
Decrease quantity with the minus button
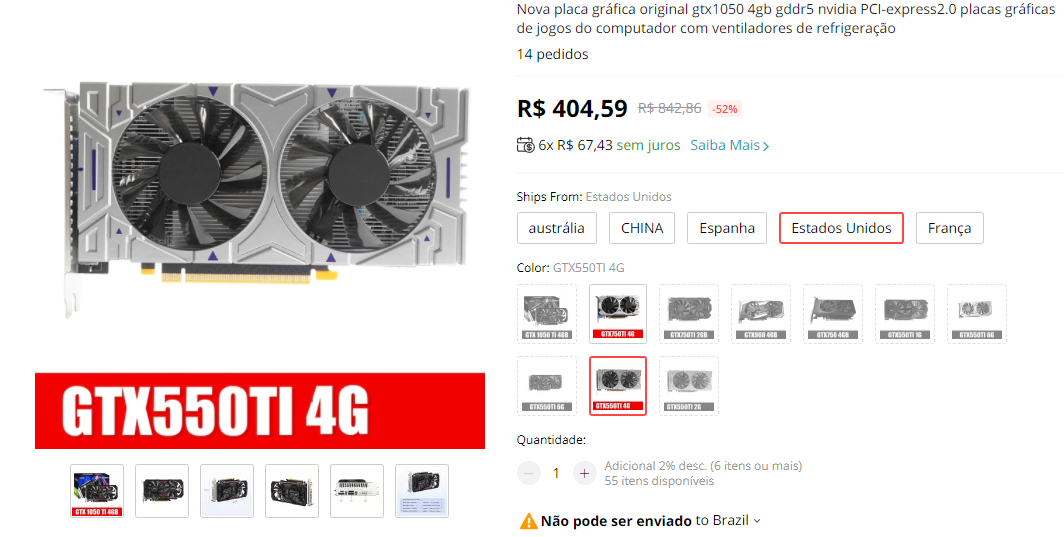click(x=529, y=473)
